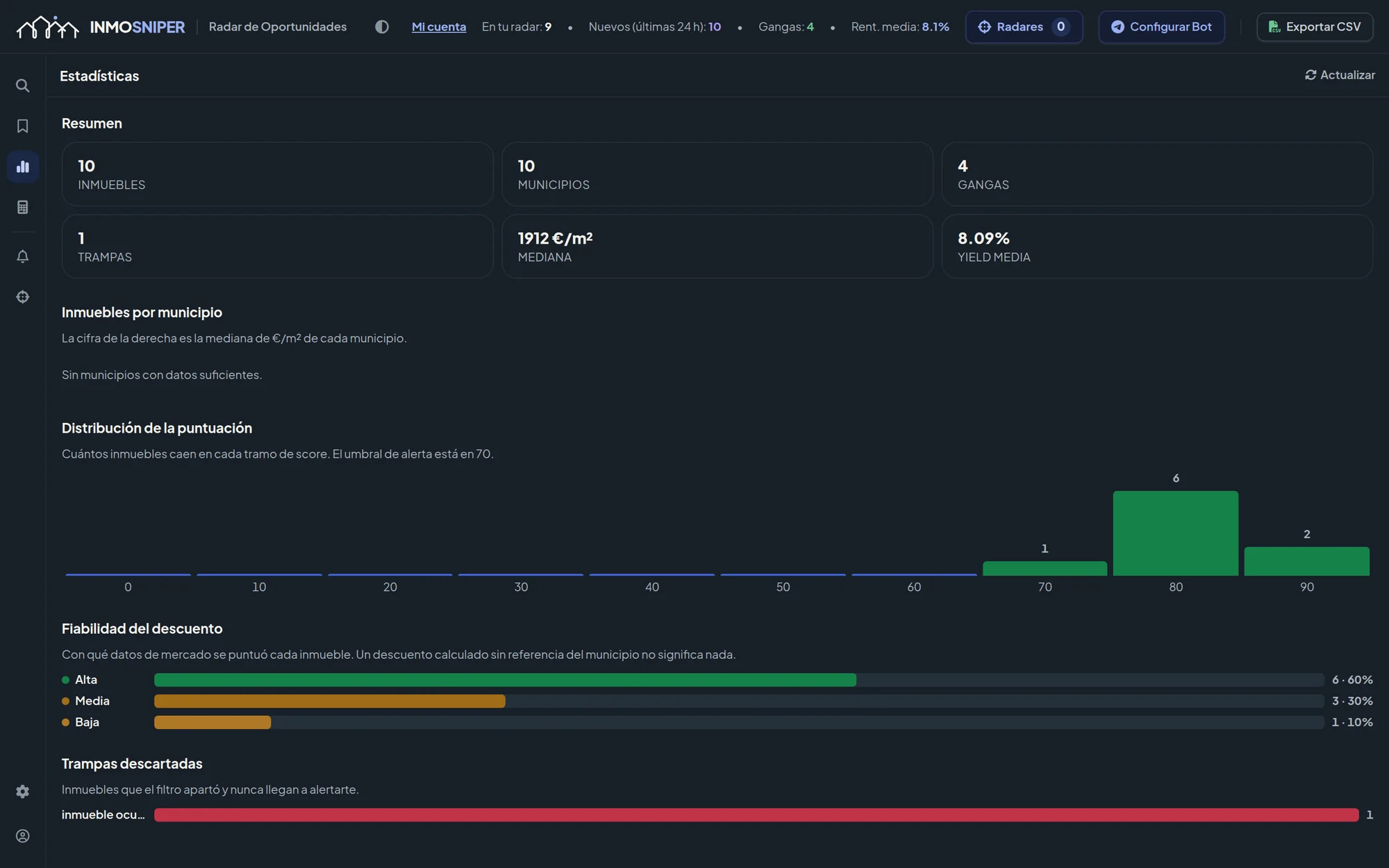Click the 'Radar de Oportunidades' subtitle
This screenshot has height=868, width=1389.
pos(278,26)
